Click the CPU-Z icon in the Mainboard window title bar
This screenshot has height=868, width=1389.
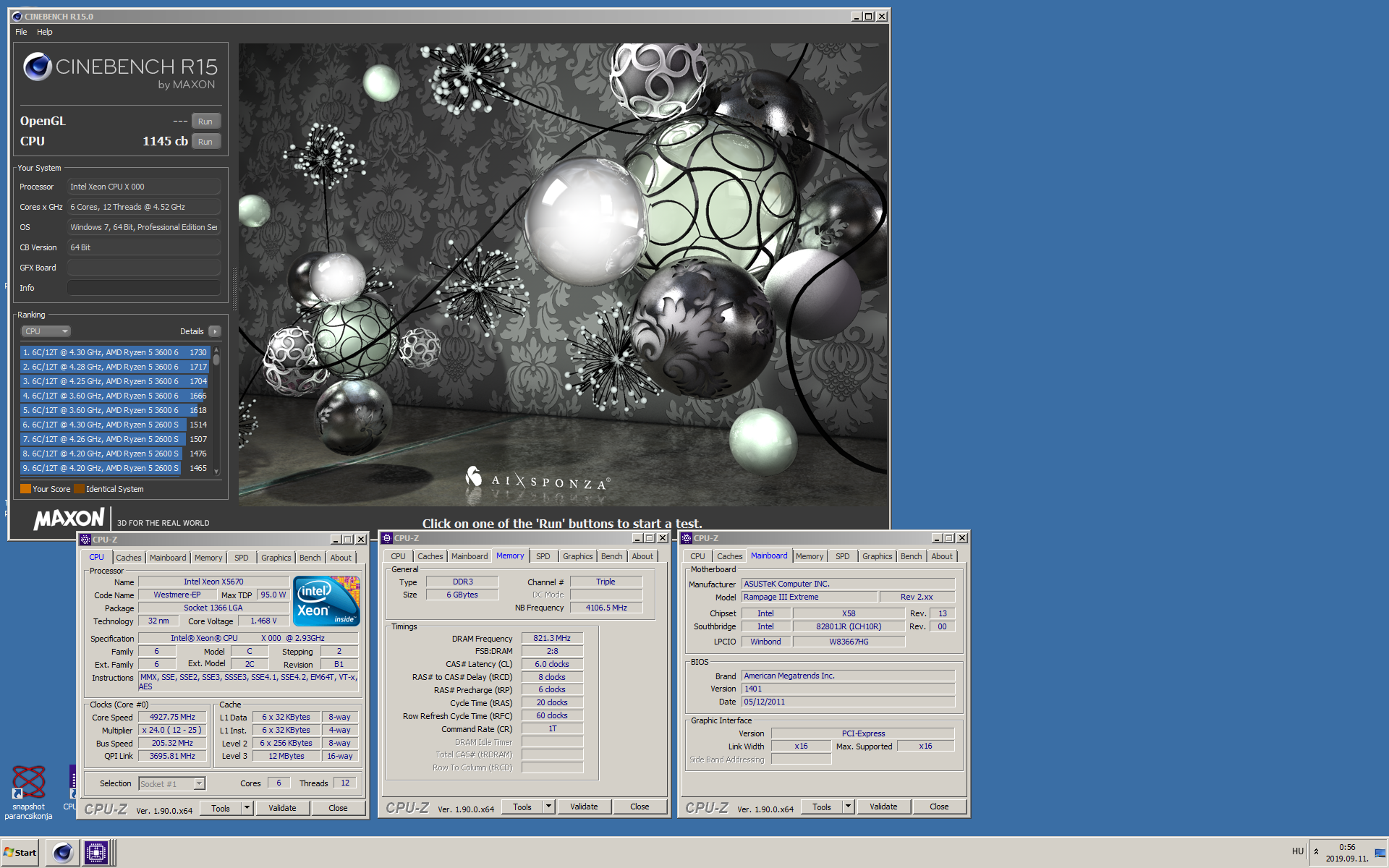point(687,538)
